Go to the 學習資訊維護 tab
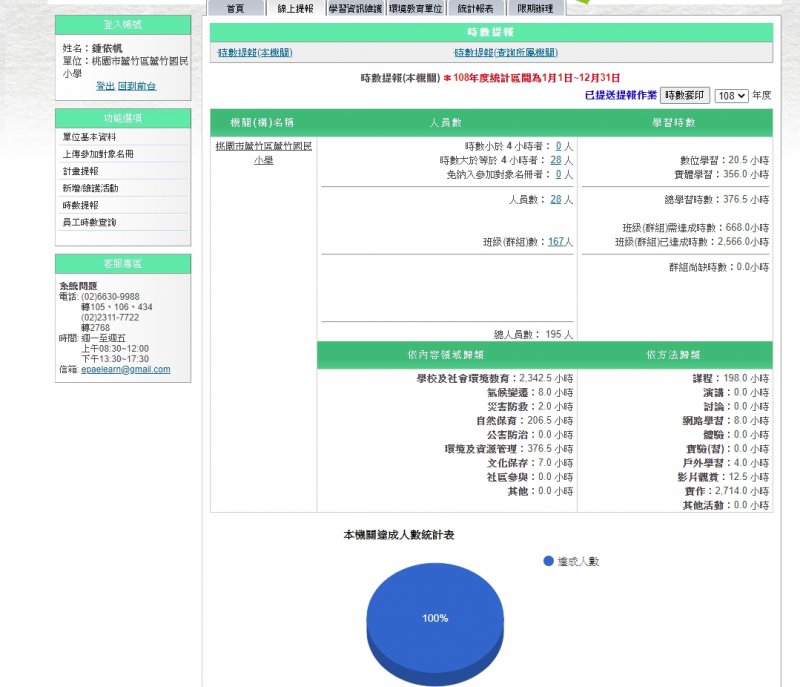 [355, 8]
